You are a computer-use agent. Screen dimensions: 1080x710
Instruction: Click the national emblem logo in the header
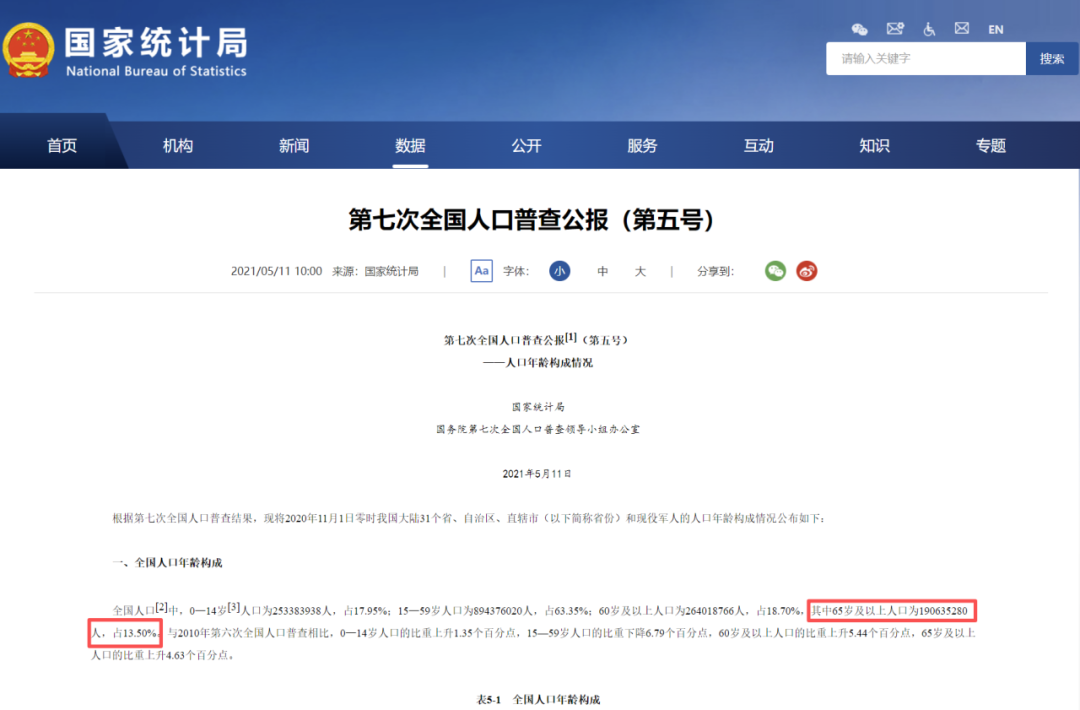pos(28,50)
